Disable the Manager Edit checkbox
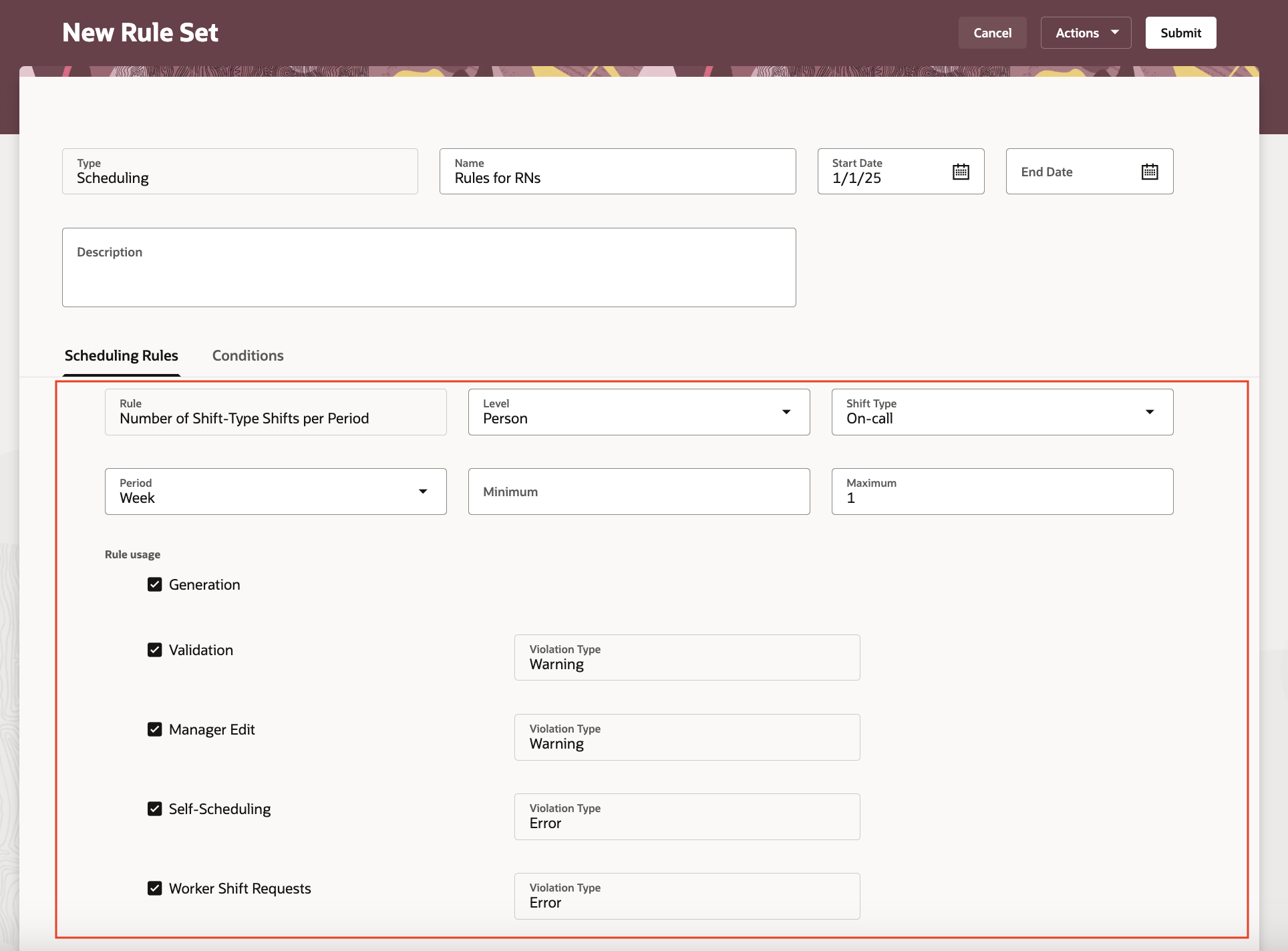1288x951 pixels. pyautogui.click(x=155, y=729)
